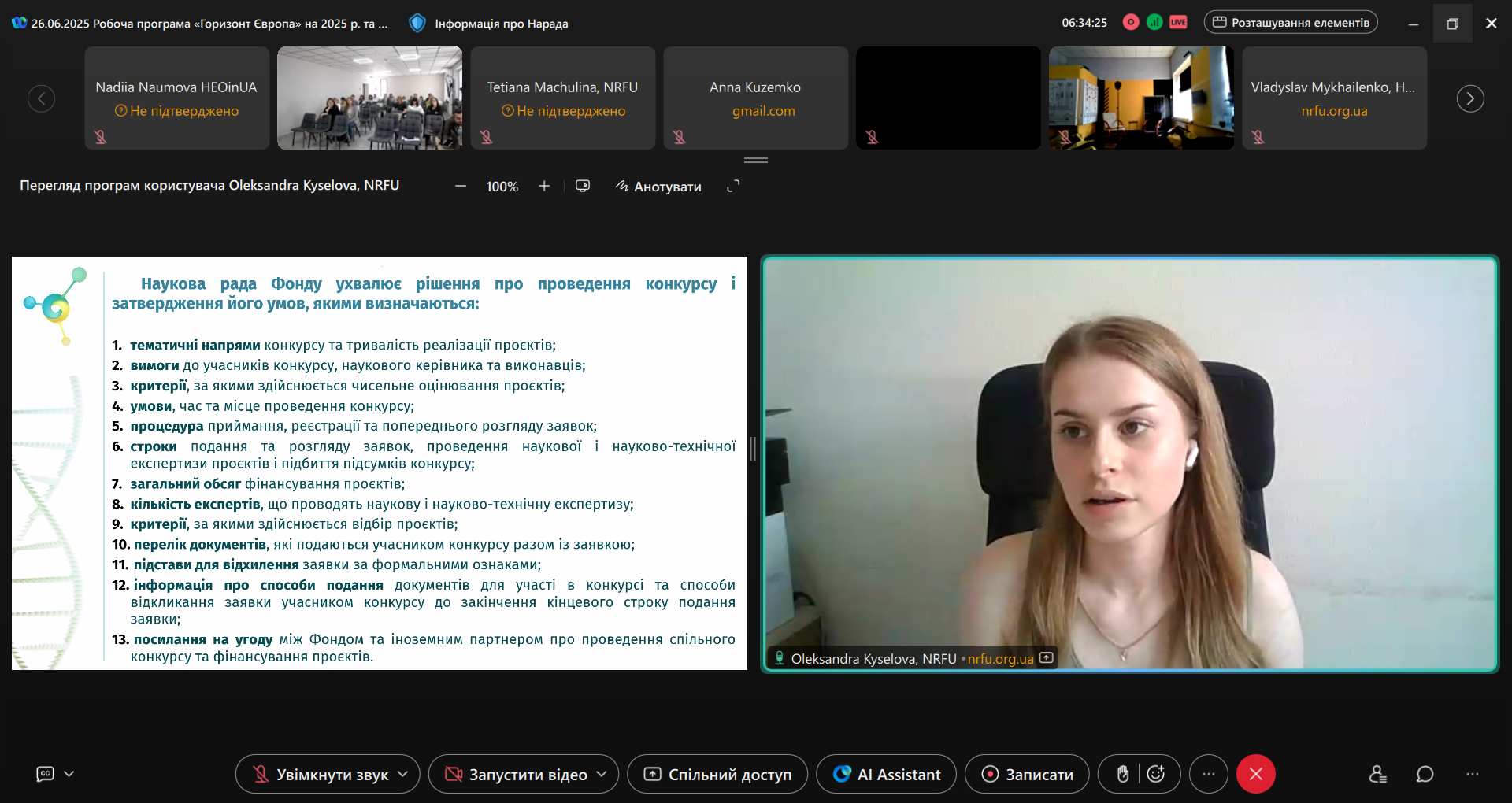
Task: Raise hand using the hand icon
Action: point(1123,775)
